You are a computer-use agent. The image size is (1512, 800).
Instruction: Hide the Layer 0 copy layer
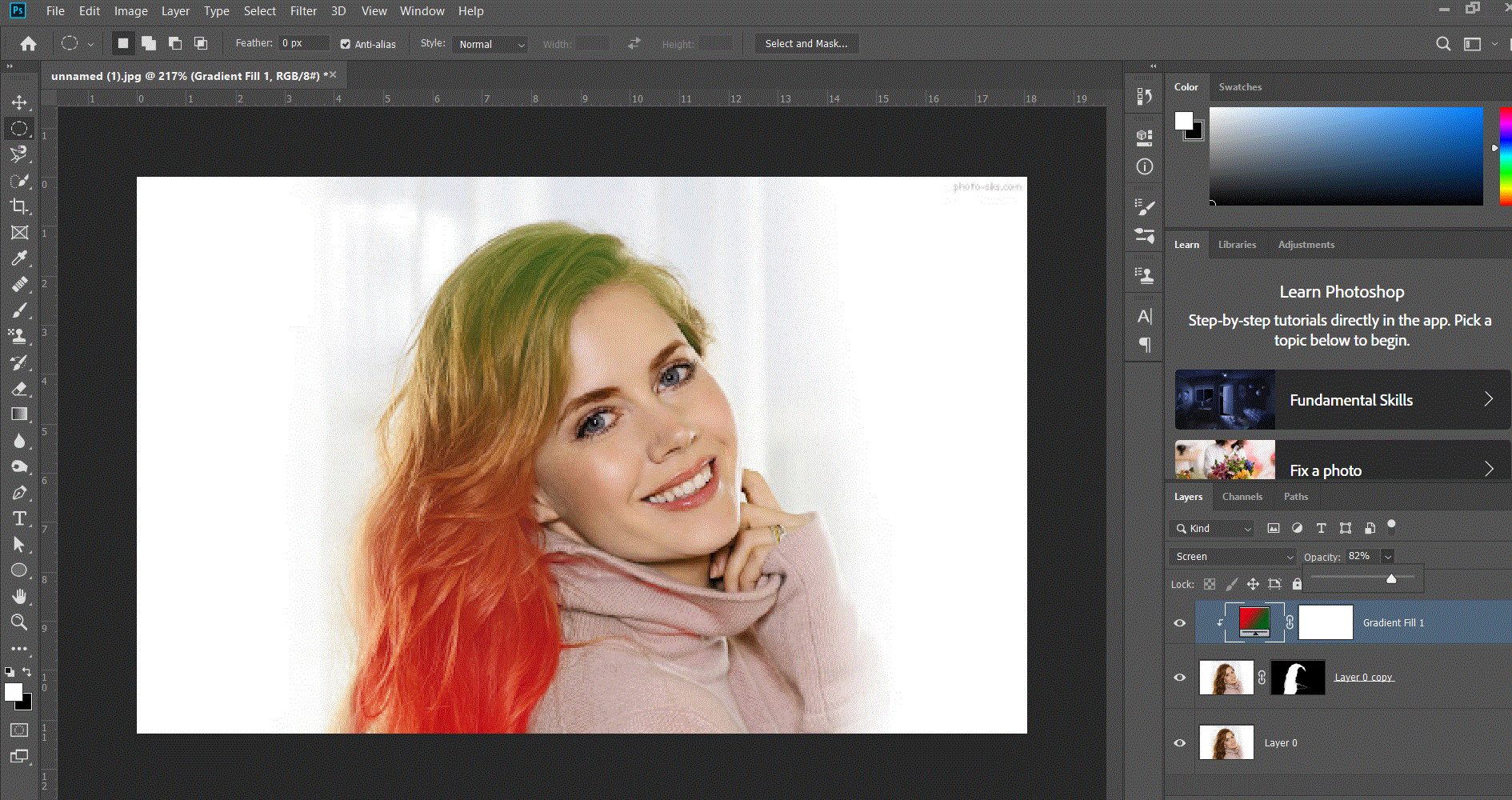[x=1179, y=677]
